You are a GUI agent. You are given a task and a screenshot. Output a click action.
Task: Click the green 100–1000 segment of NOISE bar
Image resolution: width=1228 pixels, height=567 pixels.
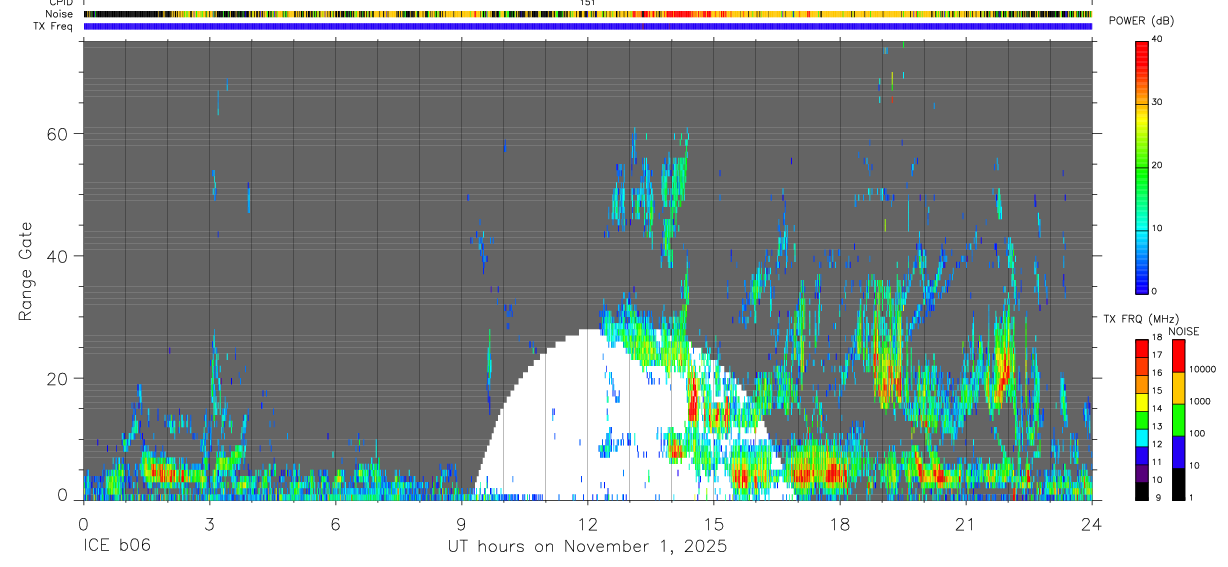tap(1179, 419)
